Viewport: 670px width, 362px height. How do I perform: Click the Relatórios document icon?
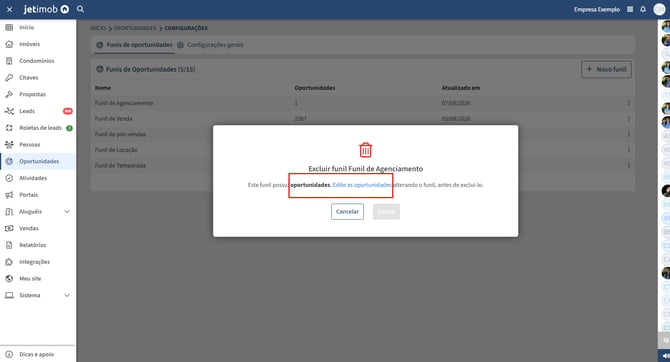point(9,245)
